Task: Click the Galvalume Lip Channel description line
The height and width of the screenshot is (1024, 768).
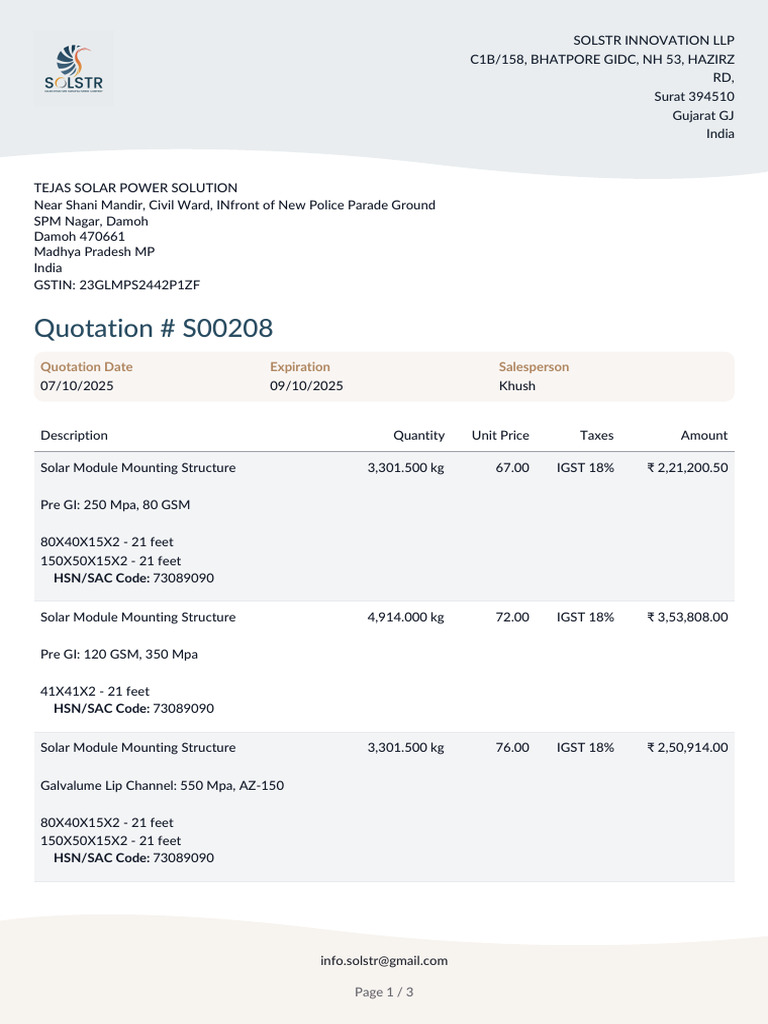Action: (x=162, y=785)
